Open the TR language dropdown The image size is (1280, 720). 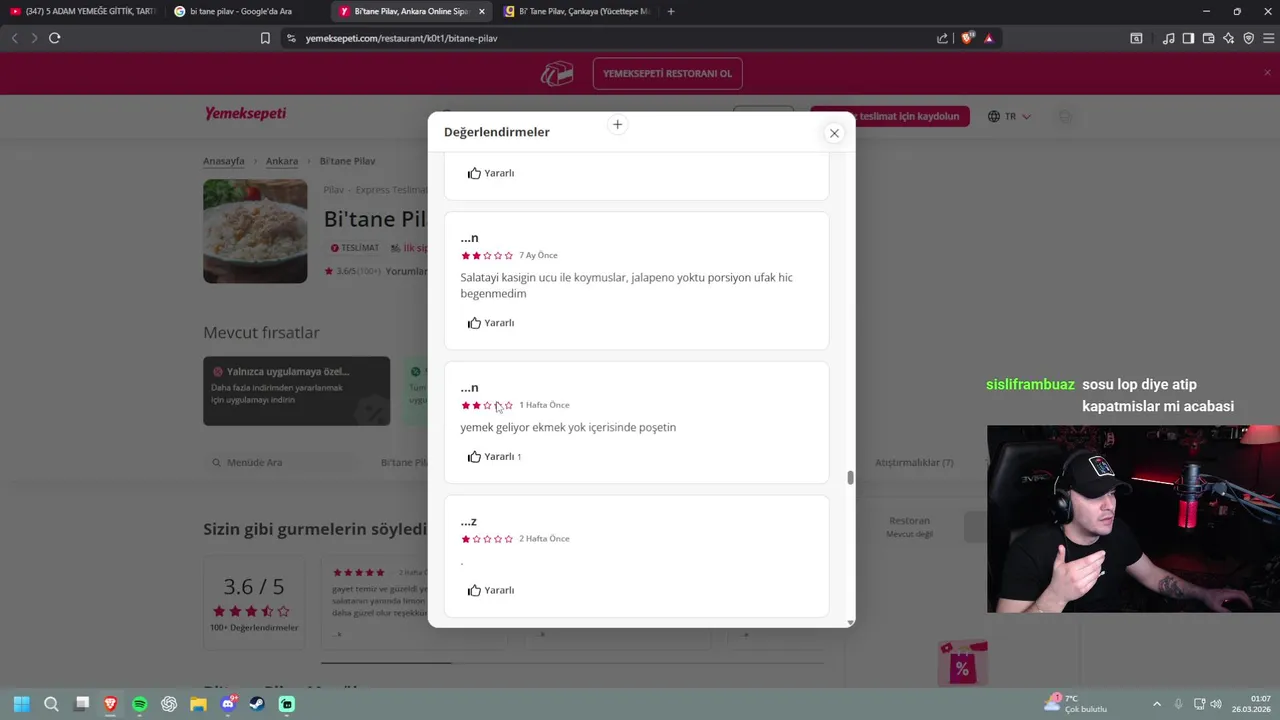[1009, 116]
